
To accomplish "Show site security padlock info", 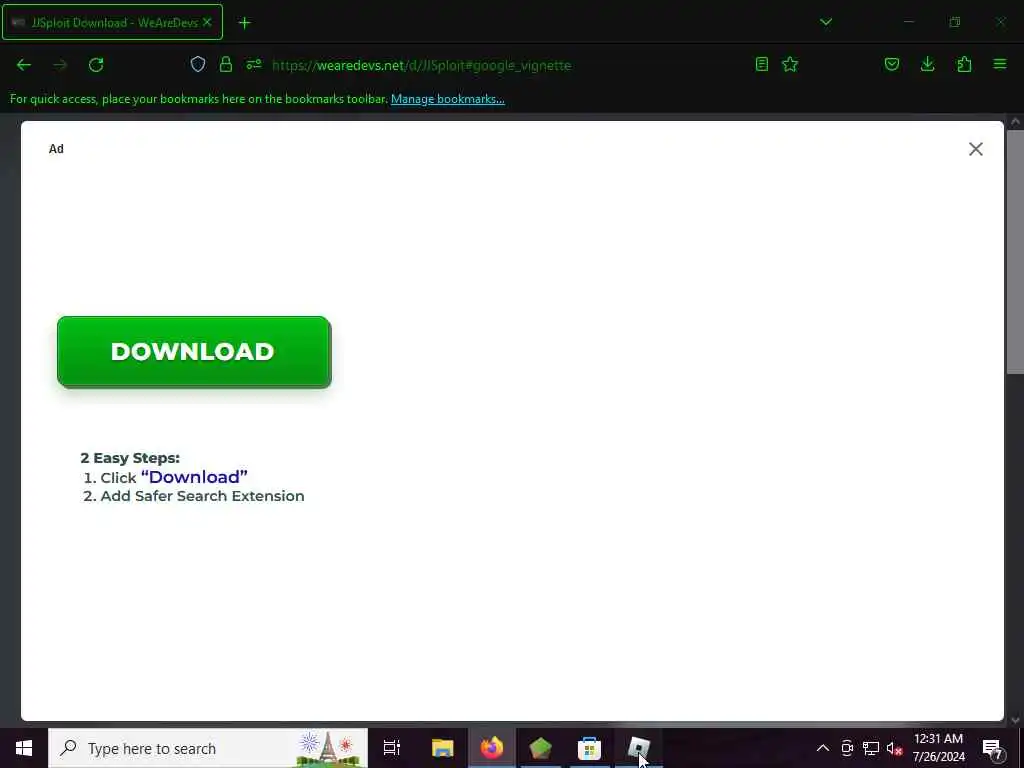I will coord(226,64).
